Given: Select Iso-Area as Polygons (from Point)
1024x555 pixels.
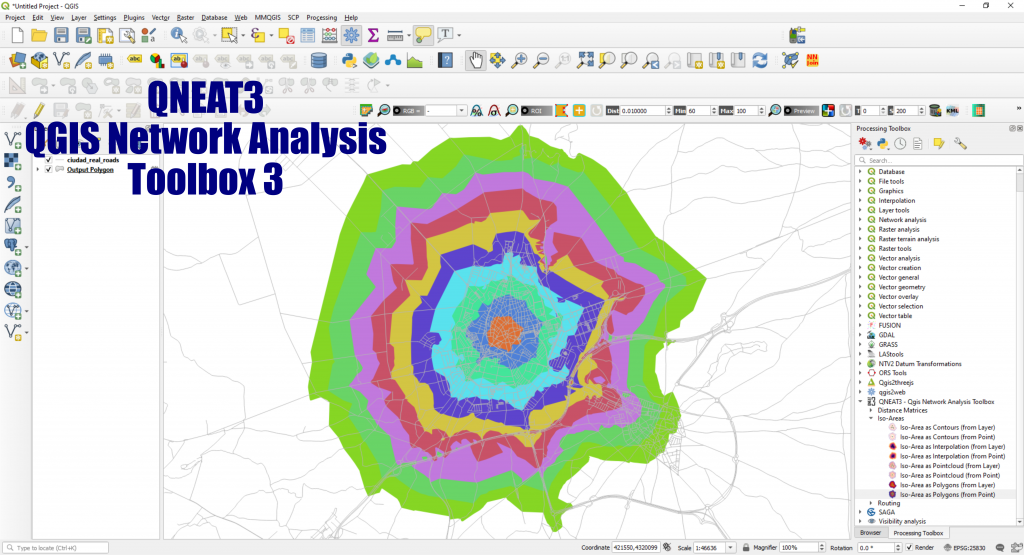Looking at the screenshot, I should [x=948, y=495].
